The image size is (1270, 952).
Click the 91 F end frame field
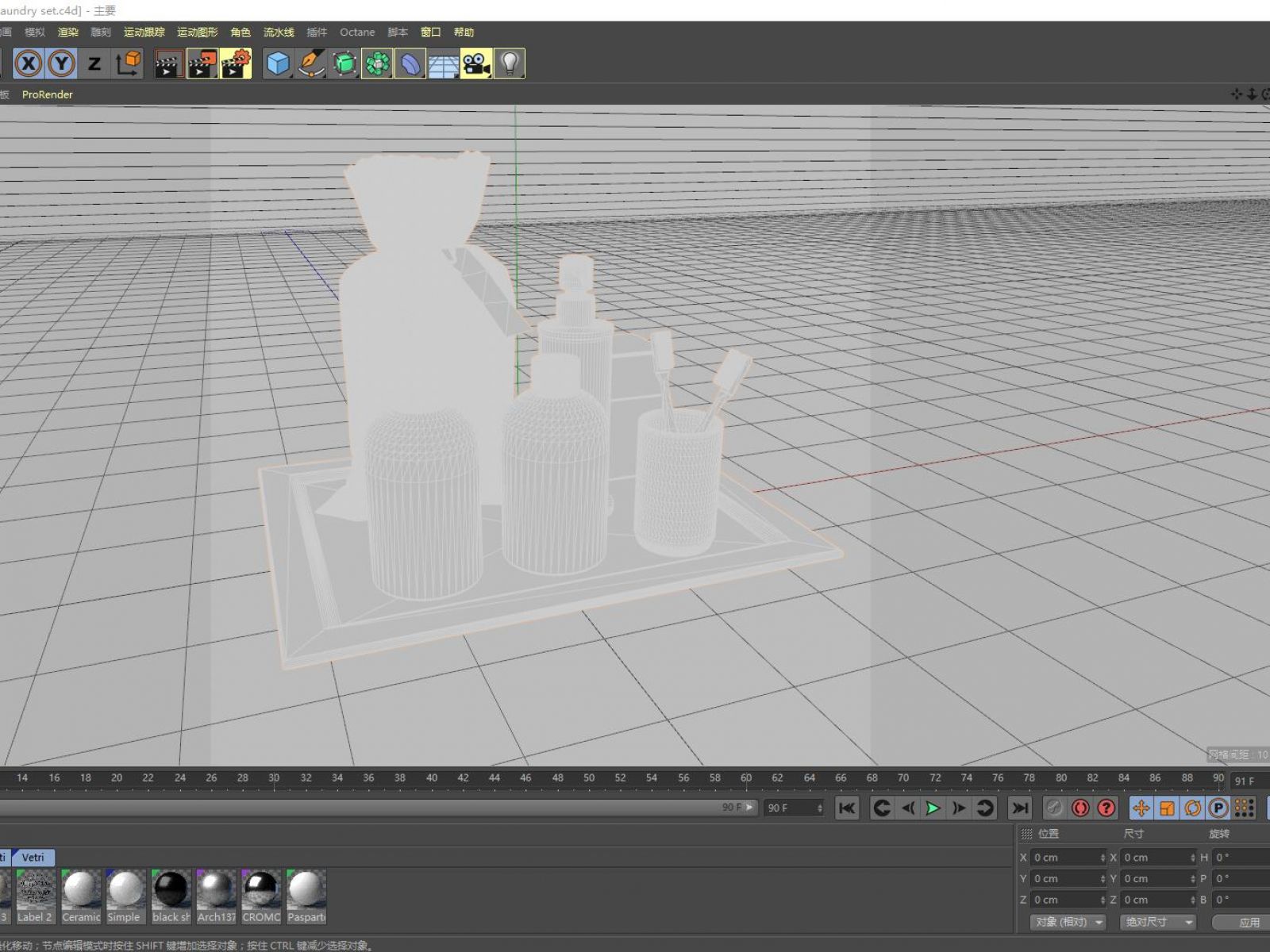(x=1250, y=781)
